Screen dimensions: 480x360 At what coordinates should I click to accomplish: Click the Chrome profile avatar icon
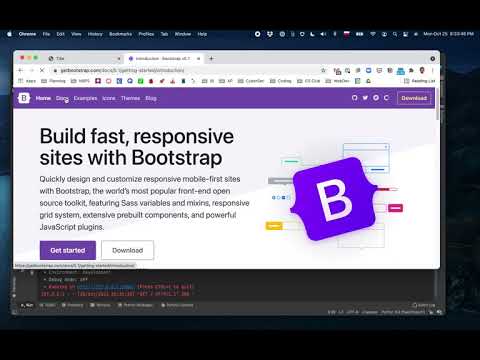pos(422,70)
